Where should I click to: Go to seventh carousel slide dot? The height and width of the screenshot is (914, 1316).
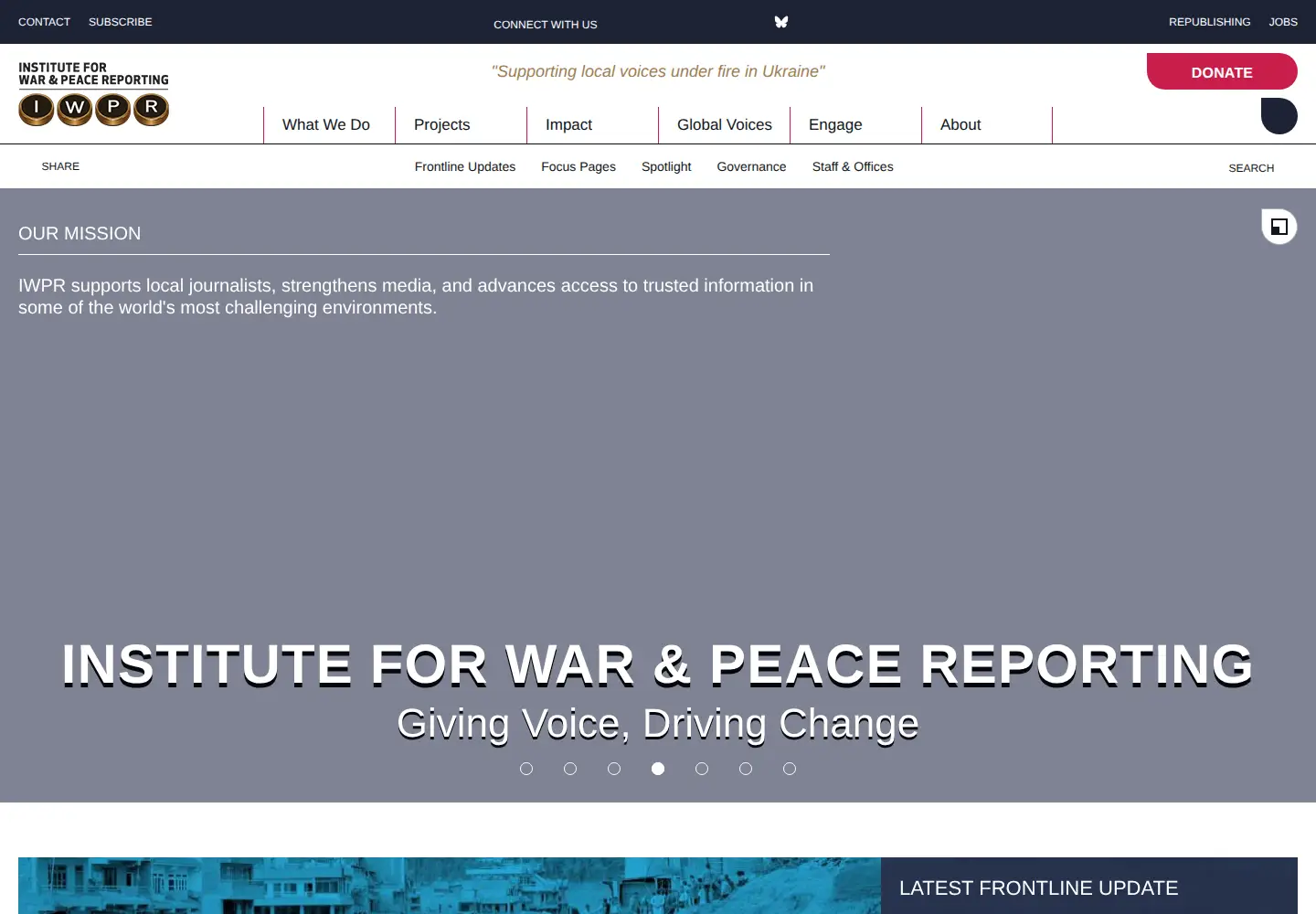(x=790, y=769)
